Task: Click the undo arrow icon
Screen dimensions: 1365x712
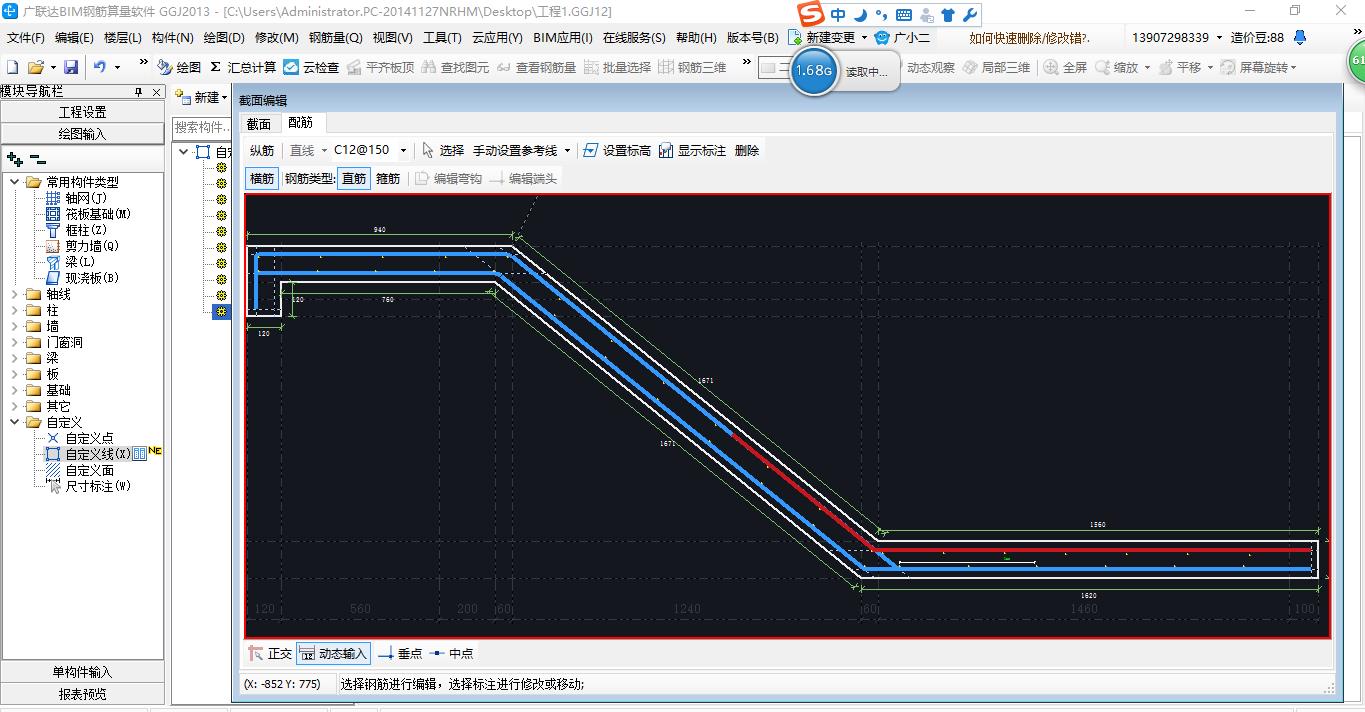Action: [100, 67]
